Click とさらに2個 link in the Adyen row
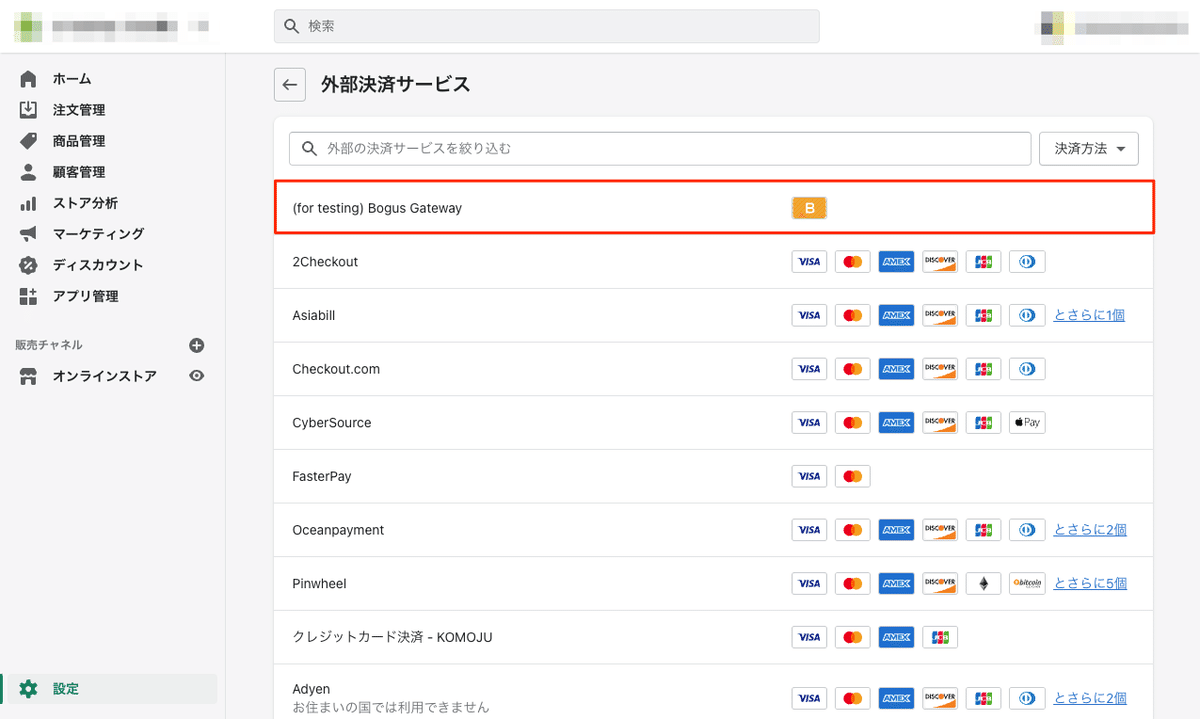 [x=1090, y=699]
